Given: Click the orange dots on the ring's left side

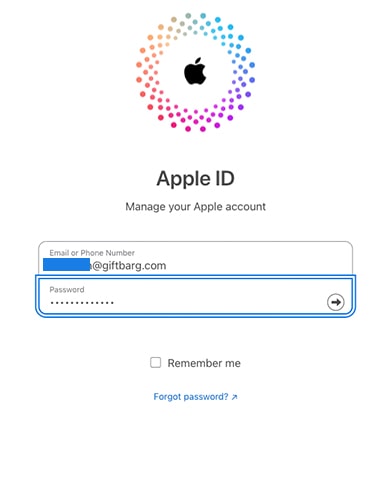Looking at the screenshot, I should coord(148,72).
